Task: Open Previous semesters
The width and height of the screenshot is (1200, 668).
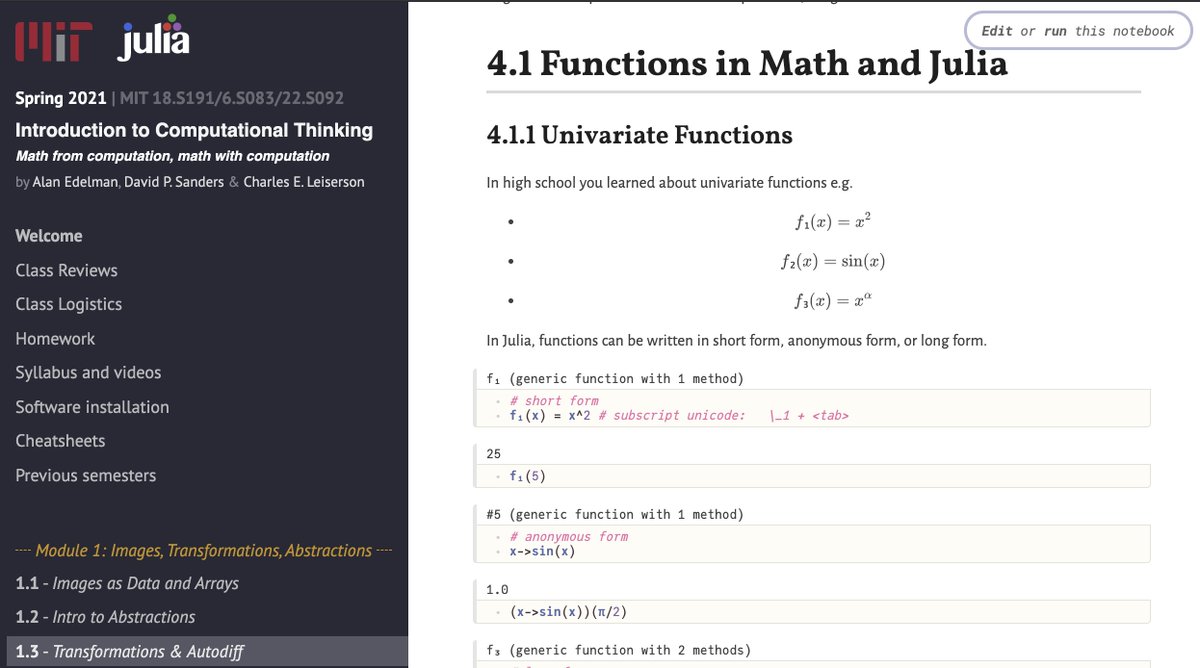Action: point(85,476)
